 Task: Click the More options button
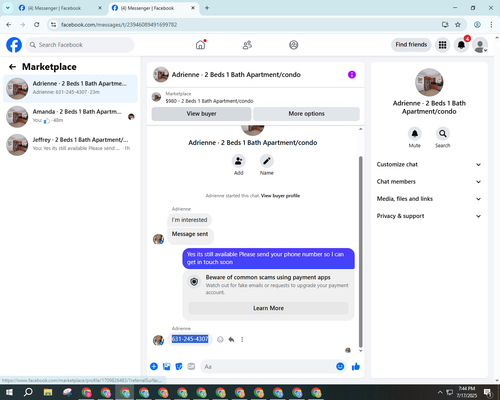[306, 114]
